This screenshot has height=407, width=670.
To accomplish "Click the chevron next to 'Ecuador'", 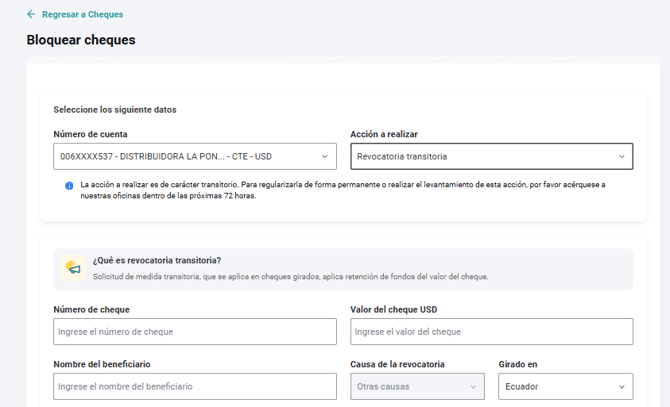I will [x=621, y=386].
